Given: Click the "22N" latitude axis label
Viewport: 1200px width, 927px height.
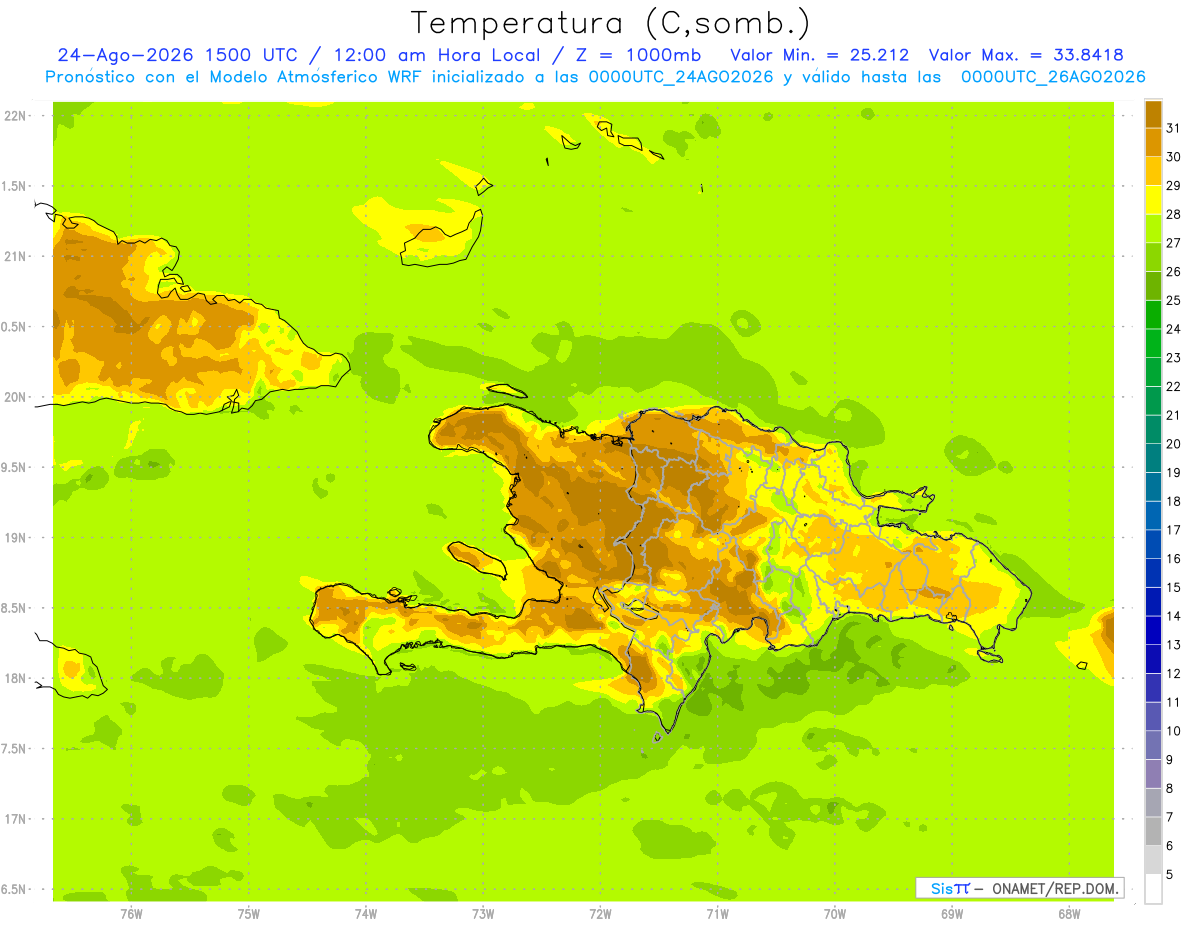Looking at the screenshot, I should click(x=14, y=116).
